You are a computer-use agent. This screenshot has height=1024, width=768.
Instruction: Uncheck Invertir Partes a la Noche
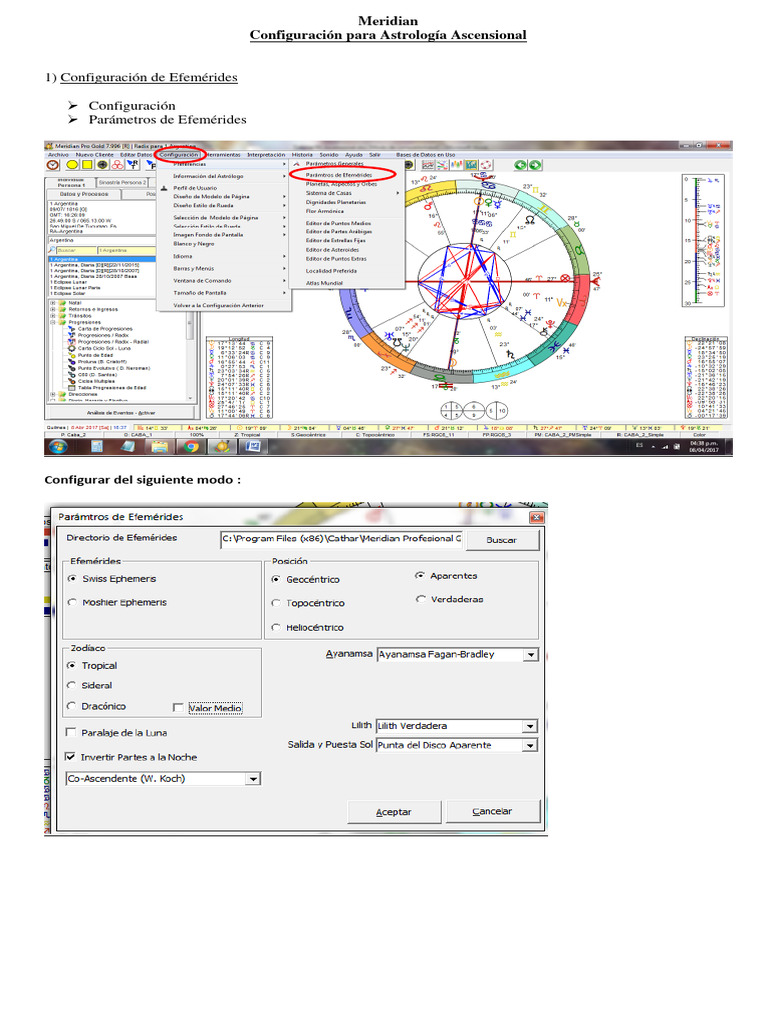click(71, 757)
